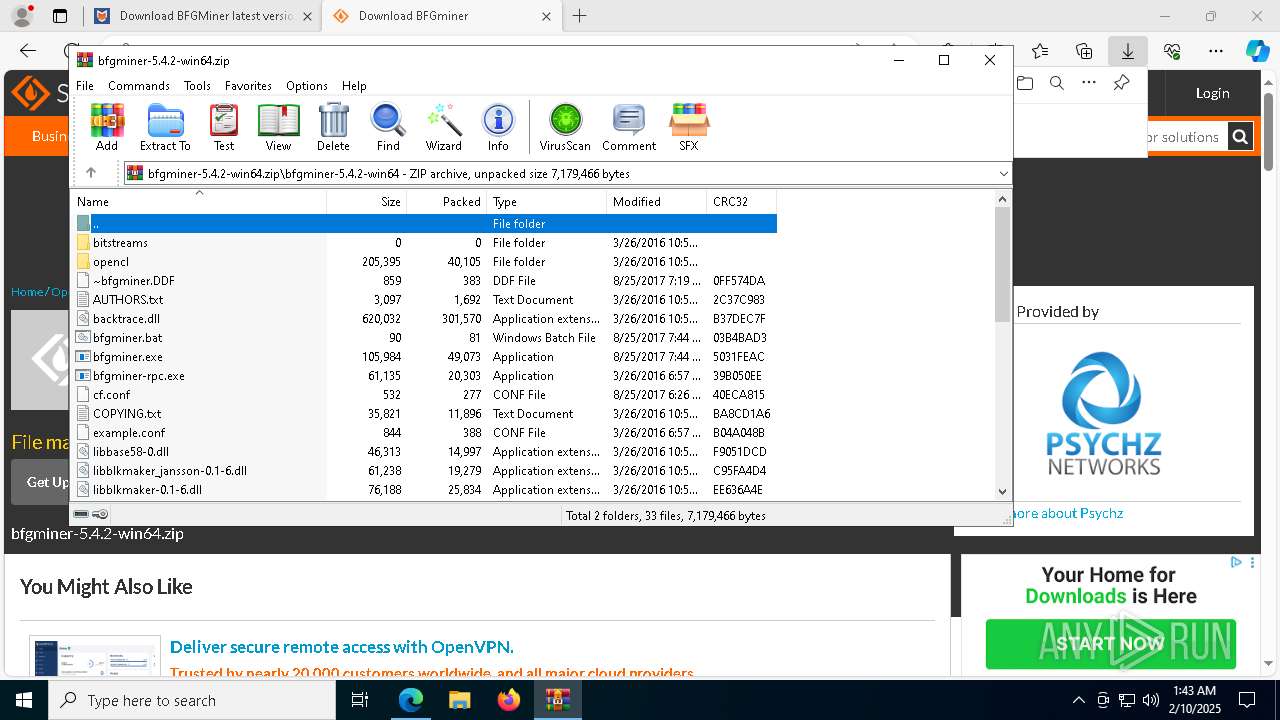The height and width of the screenshot is (720, 1280).
Task: Click the START NOW ad button
Action: pyautogui.click(x=1110, y=644)
